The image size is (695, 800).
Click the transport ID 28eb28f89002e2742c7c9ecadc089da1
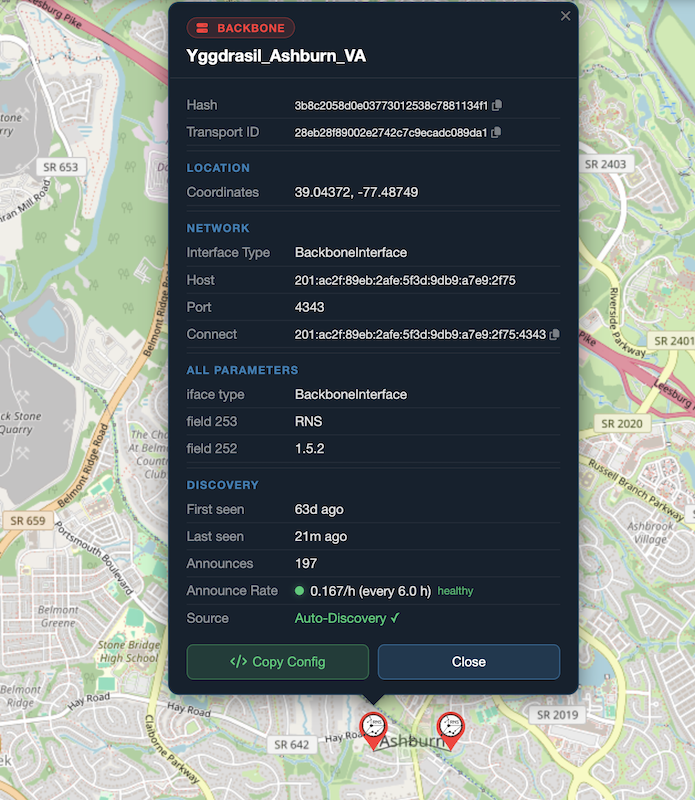point(390,133)
